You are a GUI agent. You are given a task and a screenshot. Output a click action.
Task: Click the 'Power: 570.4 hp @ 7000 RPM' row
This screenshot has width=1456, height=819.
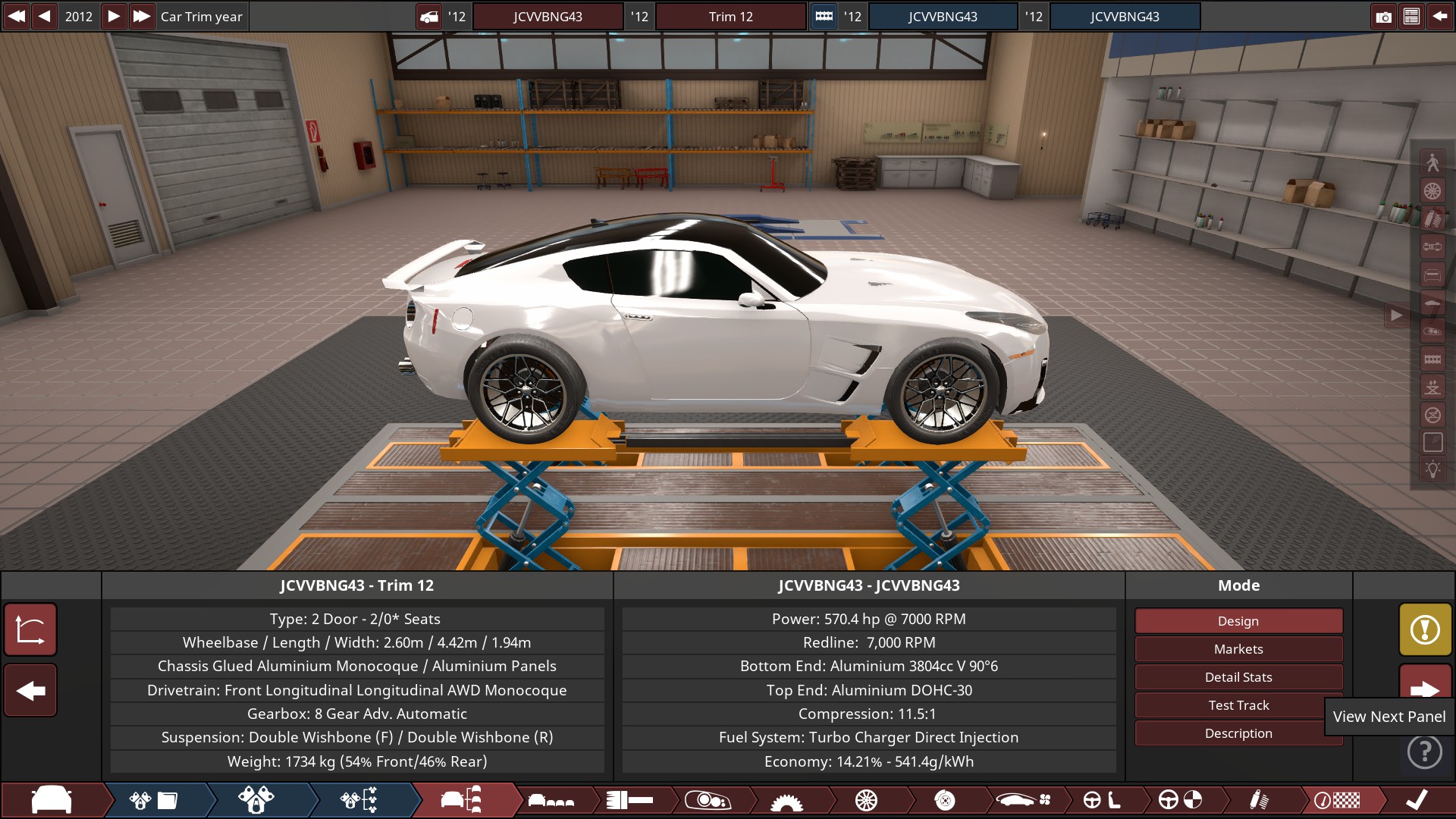[x=869, y=619]
